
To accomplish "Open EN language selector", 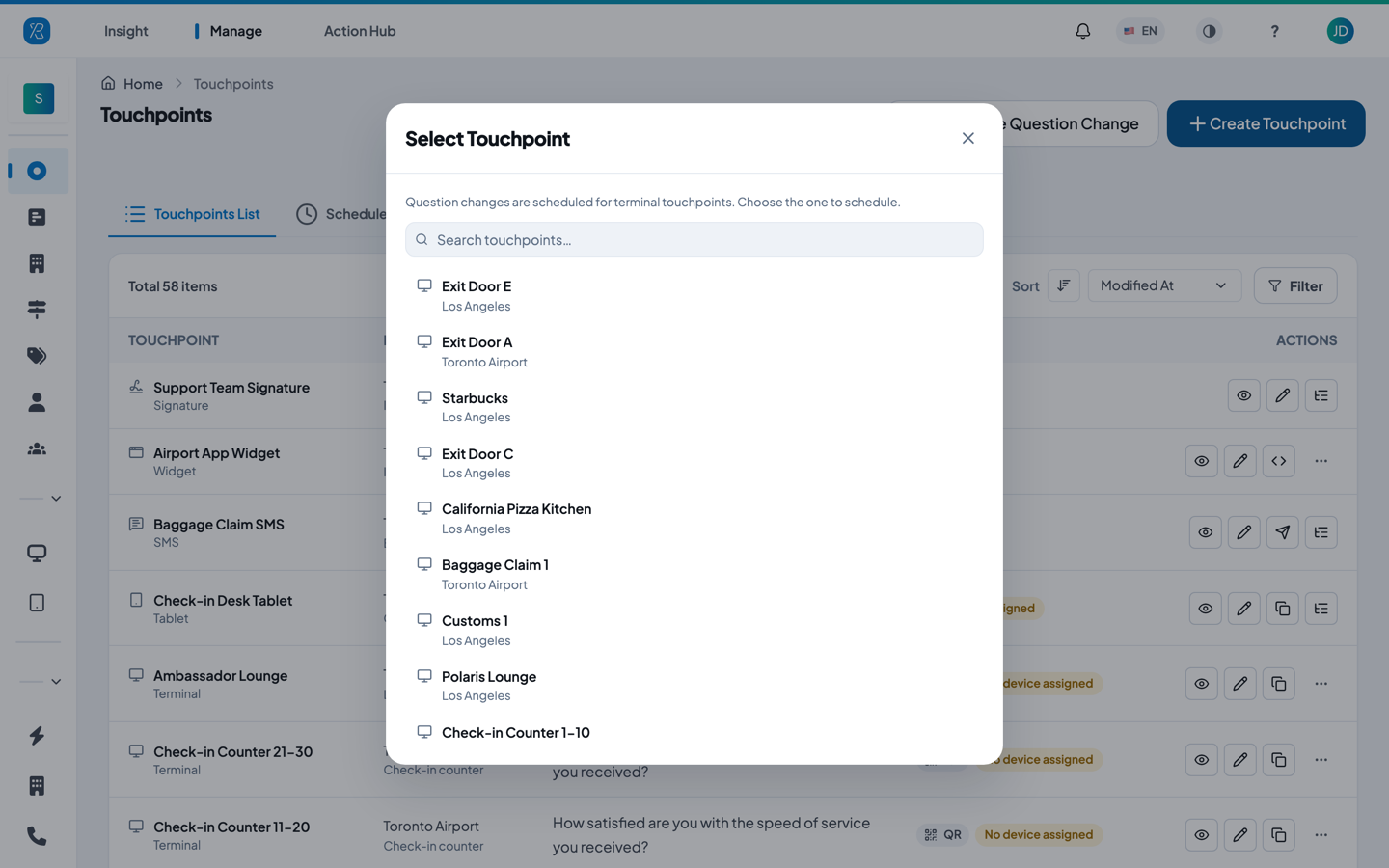I will pyautogui.click(x=1140, y=31).
